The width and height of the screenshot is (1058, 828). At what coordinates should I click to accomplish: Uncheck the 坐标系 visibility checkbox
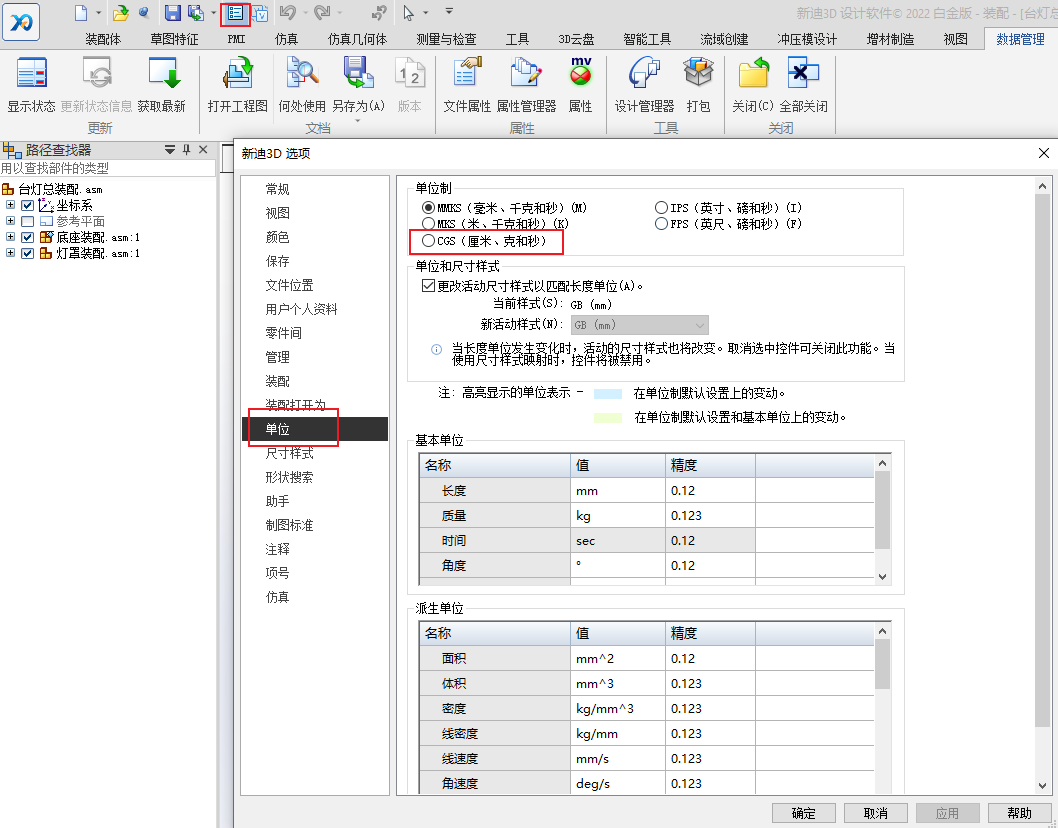click(28, 205)
